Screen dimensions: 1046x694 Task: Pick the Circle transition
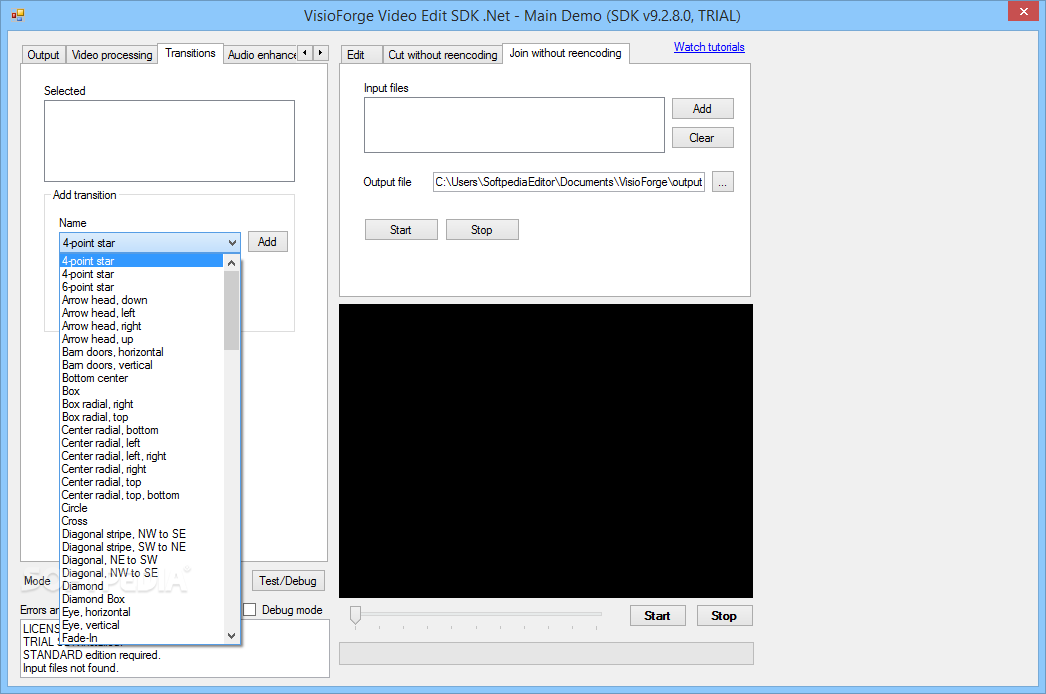click(141, 508)
